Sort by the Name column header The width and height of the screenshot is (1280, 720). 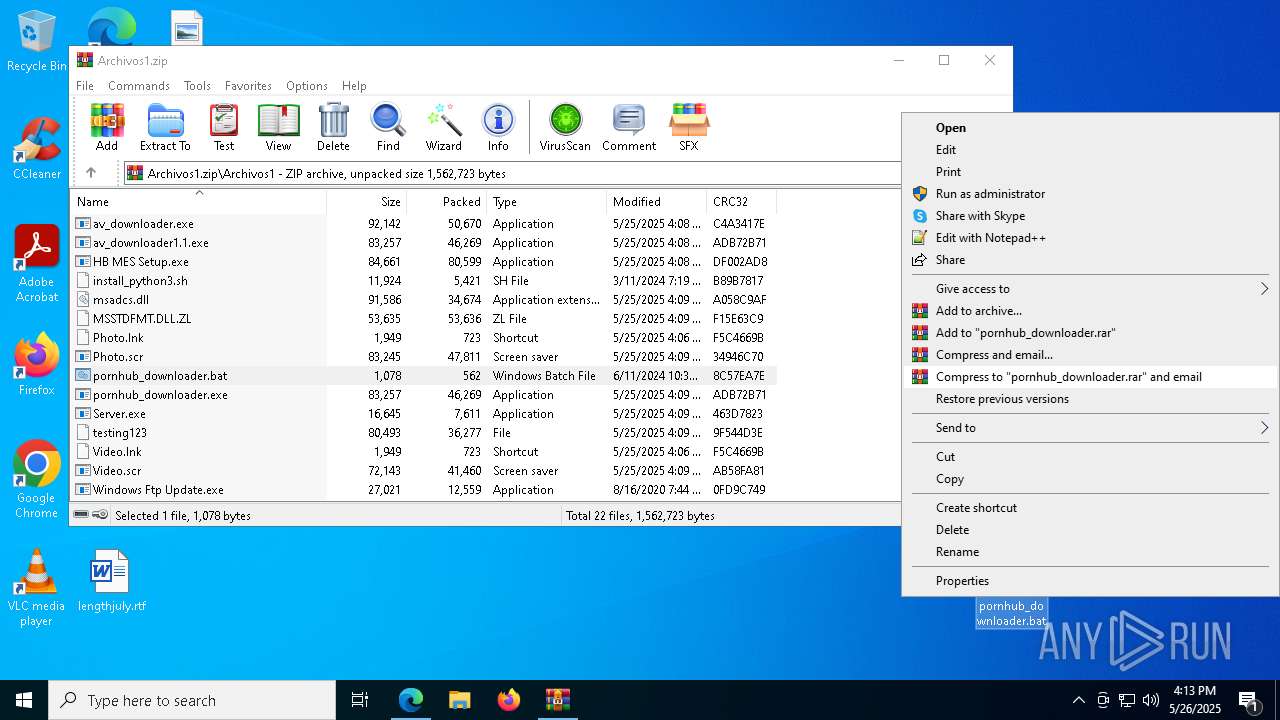(x=199, y=201)
